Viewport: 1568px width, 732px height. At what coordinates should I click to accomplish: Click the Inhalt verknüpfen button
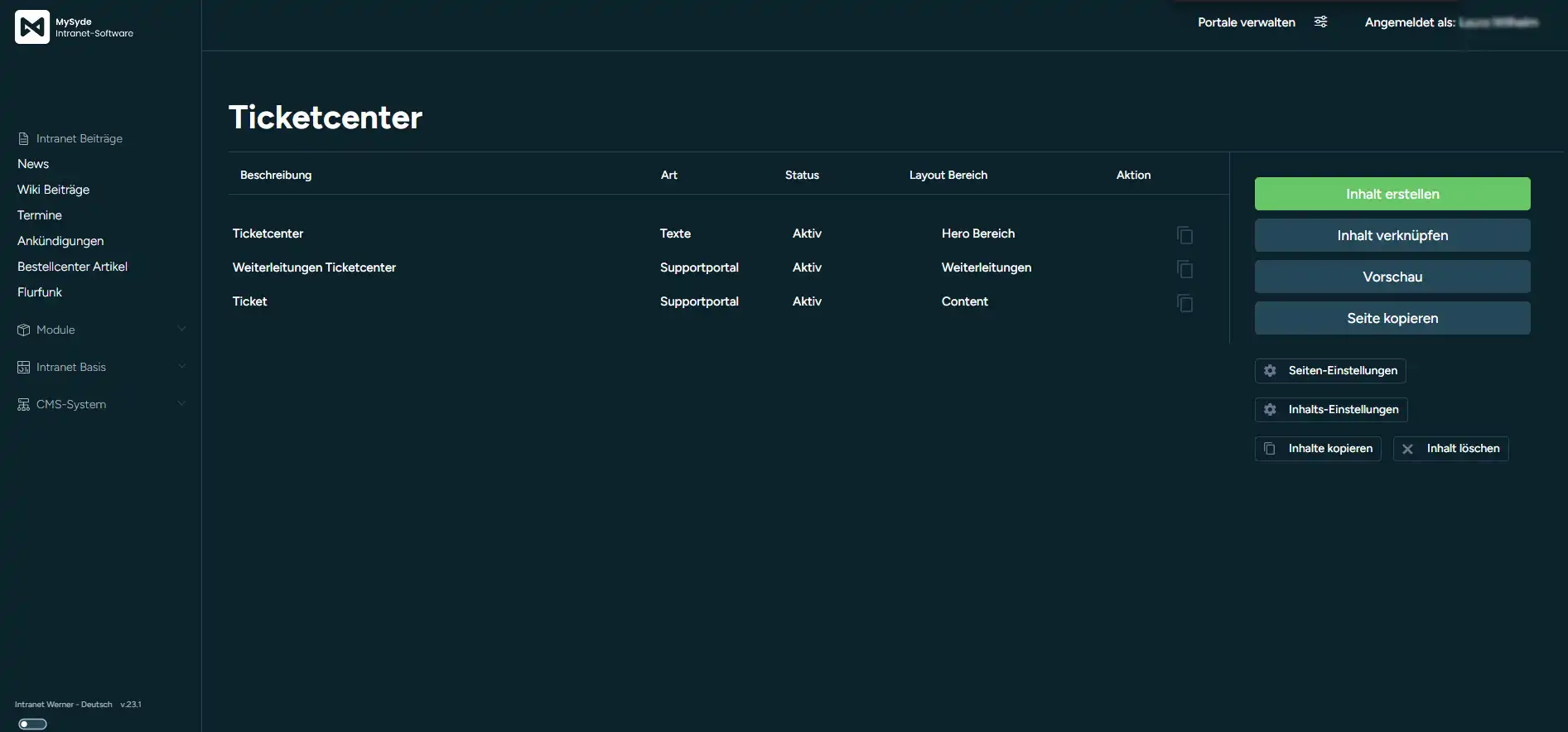pos(1392,235)
